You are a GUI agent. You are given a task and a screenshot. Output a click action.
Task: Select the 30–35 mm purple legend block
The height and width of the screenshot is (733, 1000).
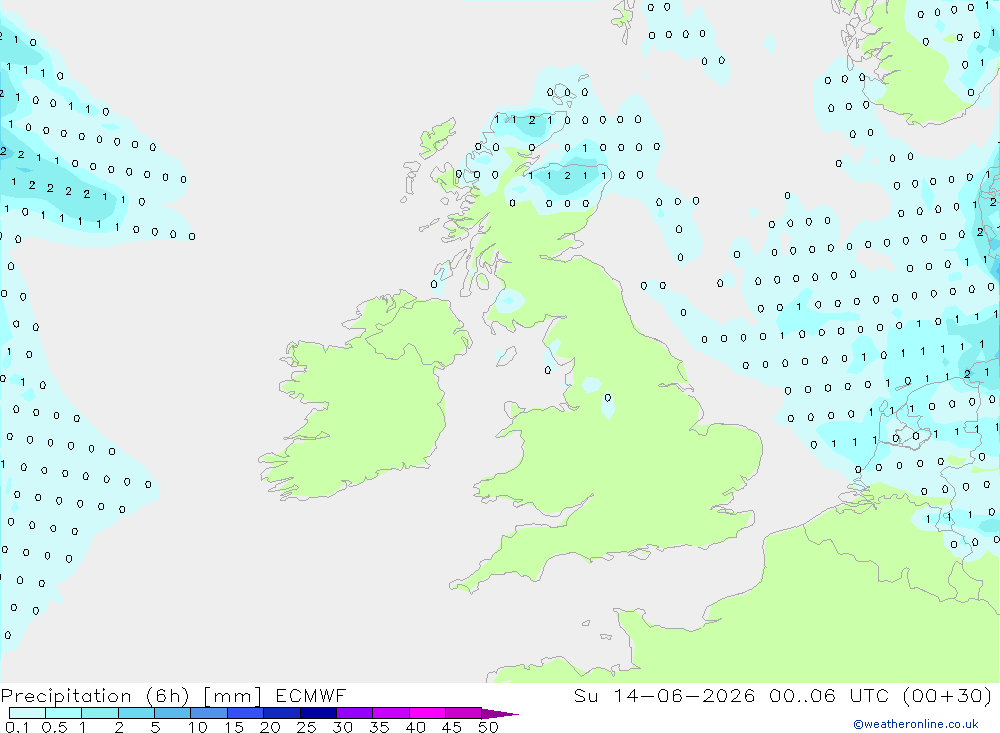[354, 713]
